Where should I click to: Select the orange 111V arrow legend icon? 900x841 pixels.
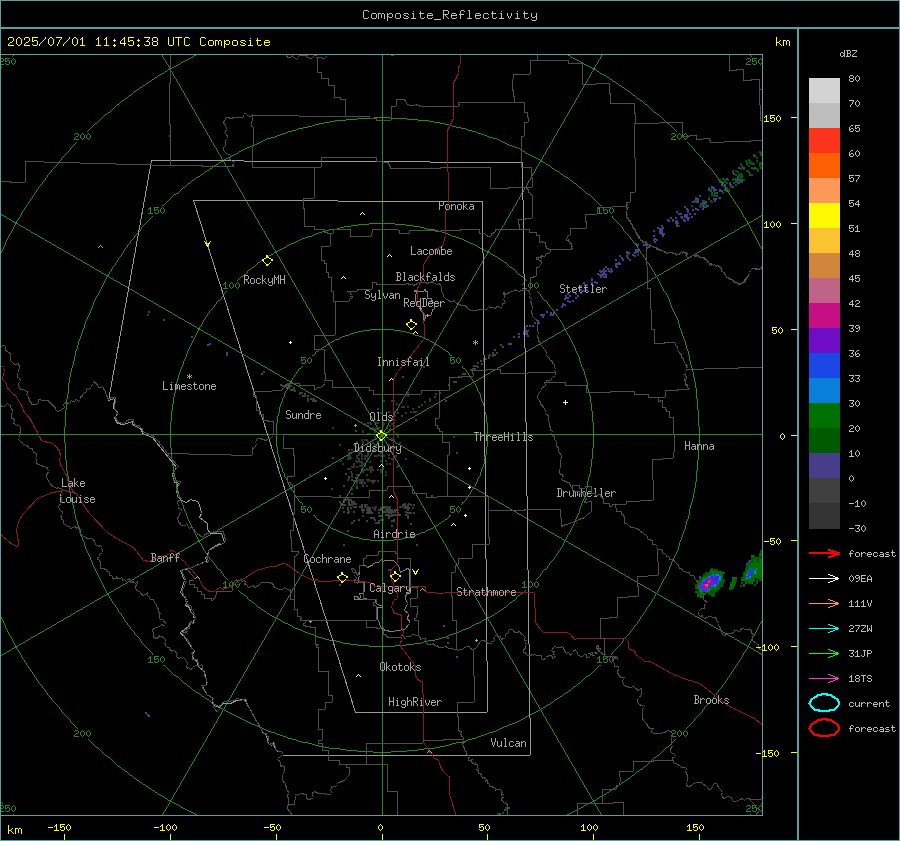pyautogui.click(x=824, y=603)
